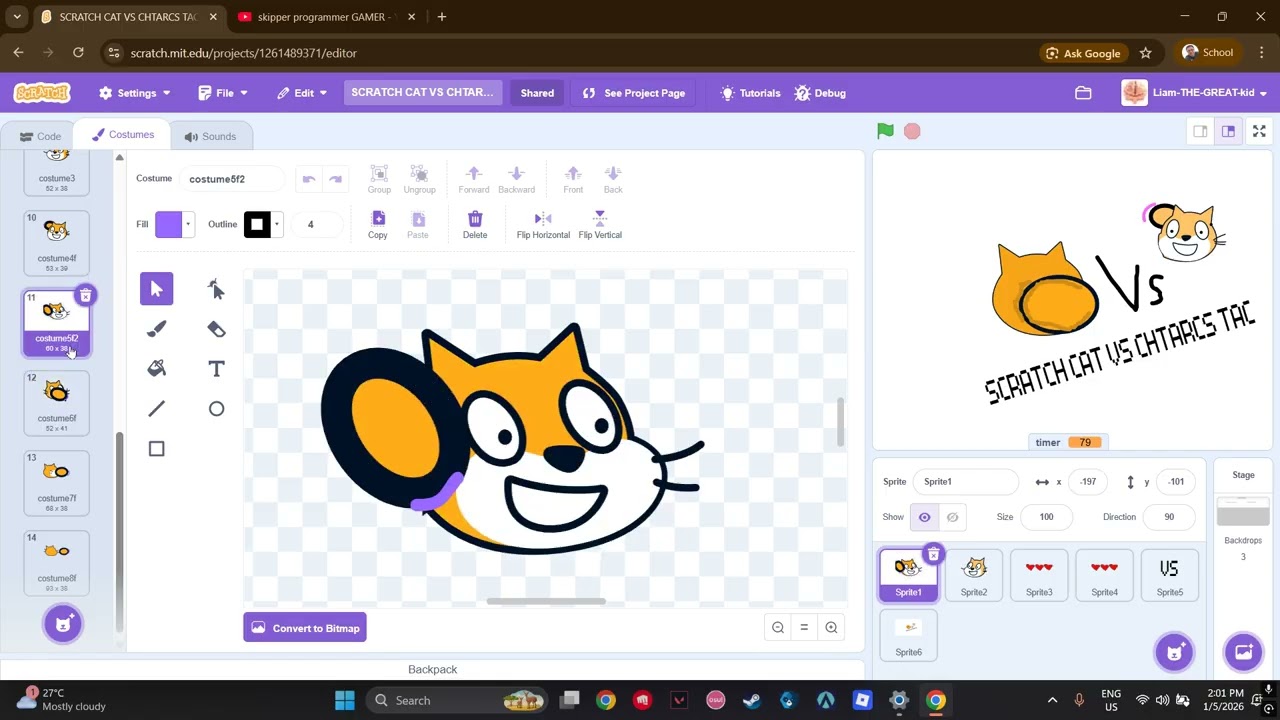Click the Shared button
1280x720 pixels.
pos(537,93)
